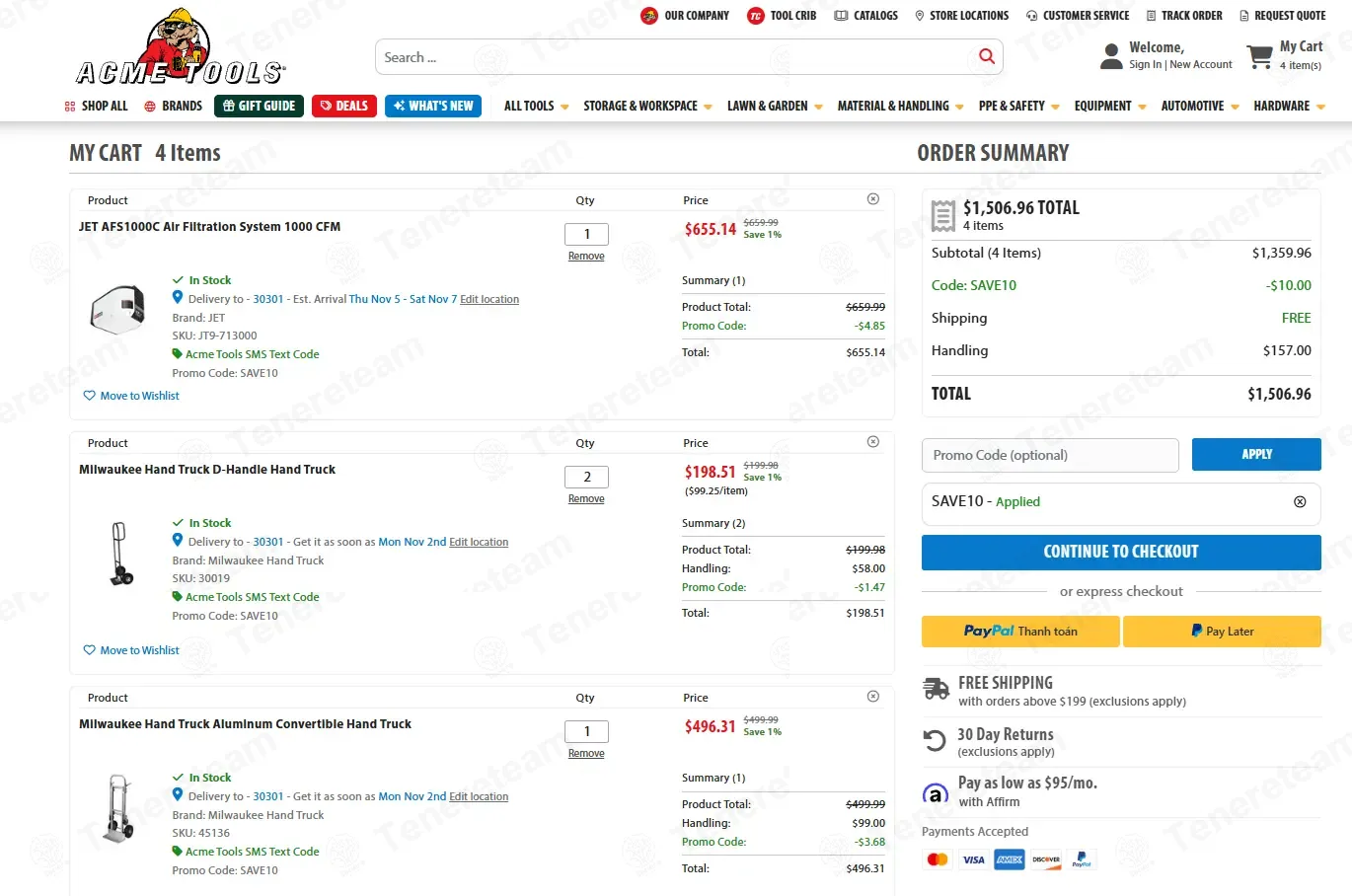Select the Gift Guide menu item
This screenshot has width=1352, height=896.
point(259,106)
